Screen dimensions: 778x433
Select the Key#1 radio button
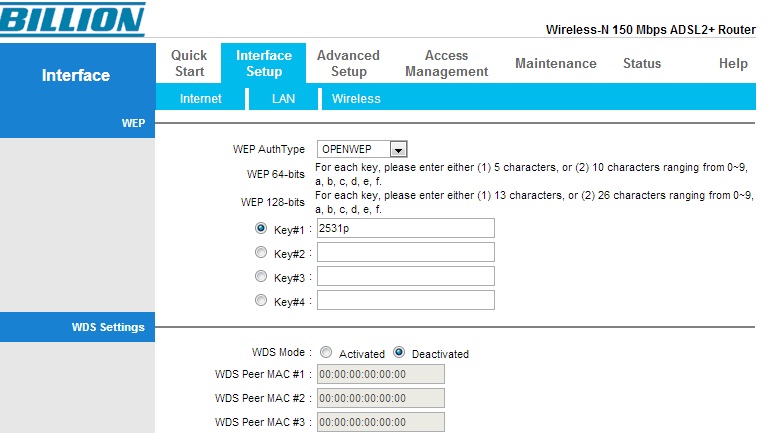pyautogui.click(x=262, y=228)
